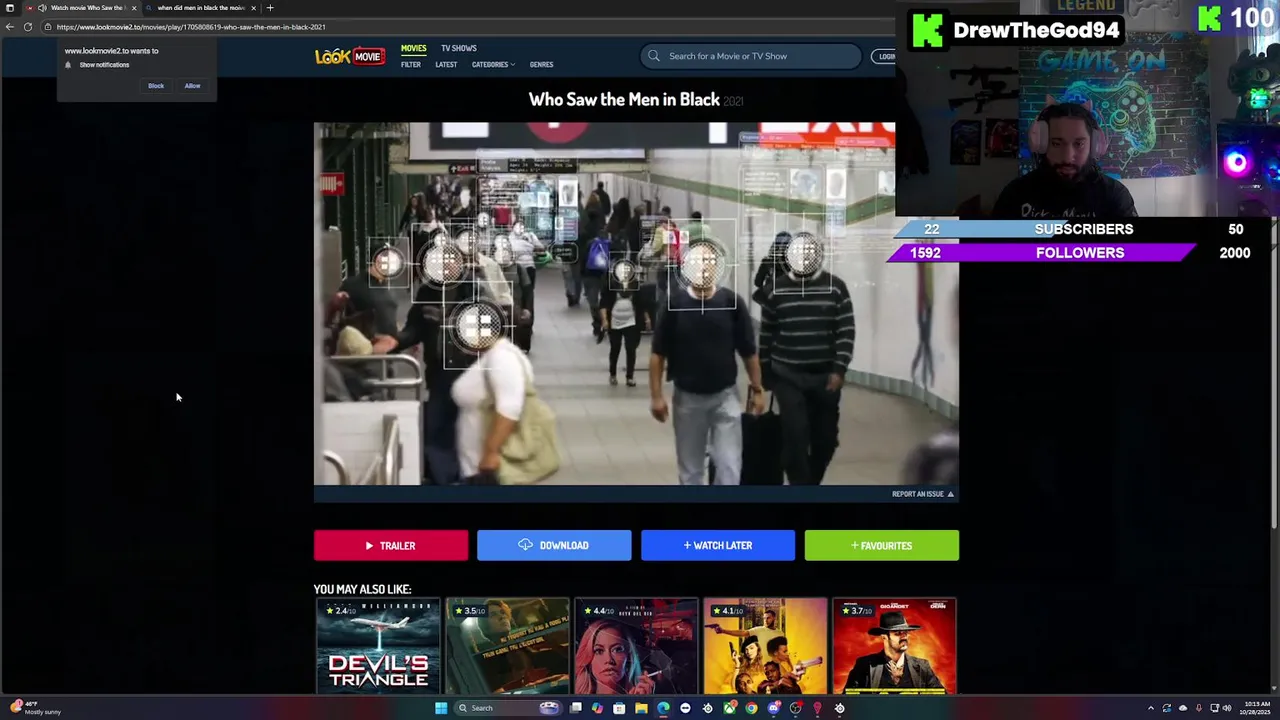Switch to 'when did men in black' tab
1280x720 pixels.
[x=200, y=8]
